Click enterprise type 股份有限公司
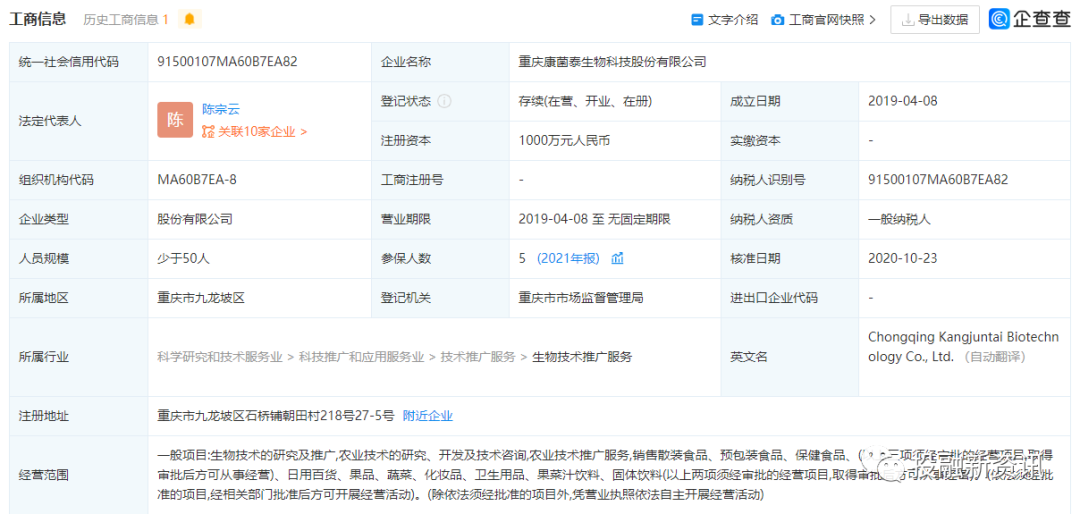Viewport: 1080px width, 514px height. pos(195,219)
